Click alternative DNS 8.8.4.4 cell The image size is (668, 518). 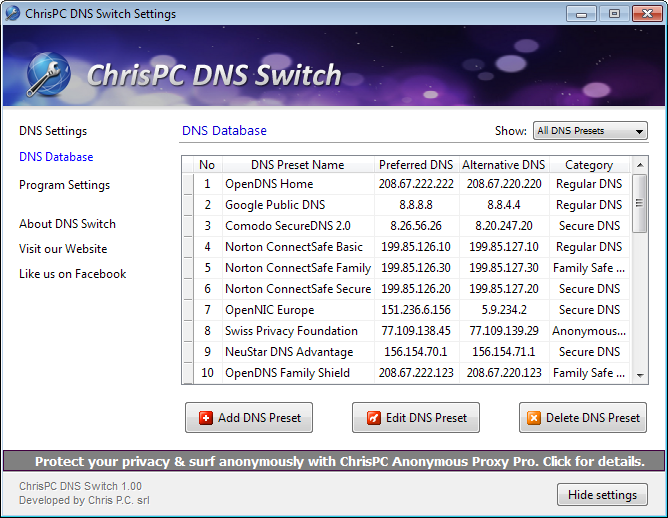tap(504, 205)
